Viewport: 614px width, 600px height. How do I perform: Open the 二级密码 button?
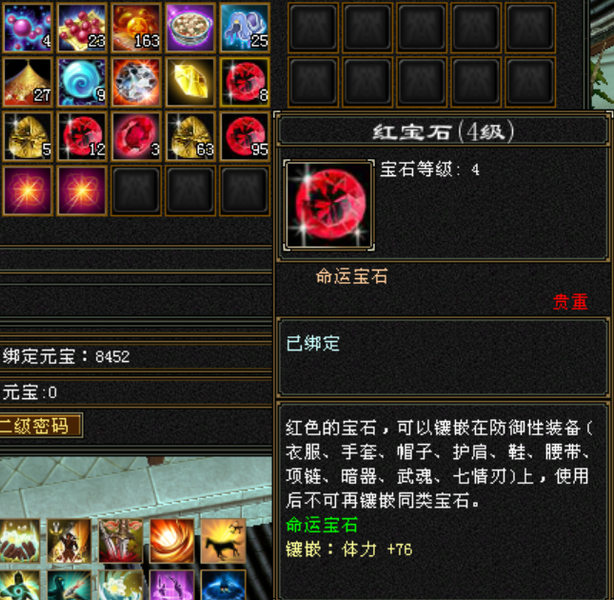(x=40, y=426)
